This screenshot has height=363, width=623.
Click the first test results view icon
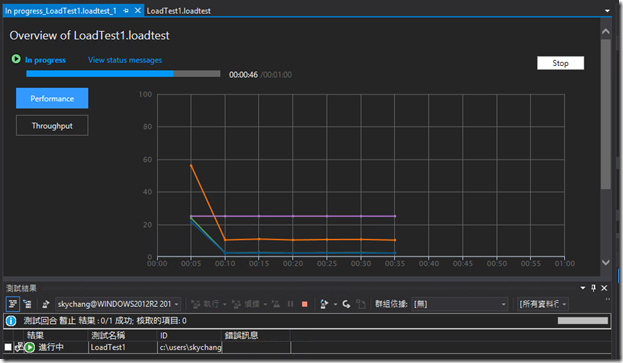[13, 304]
